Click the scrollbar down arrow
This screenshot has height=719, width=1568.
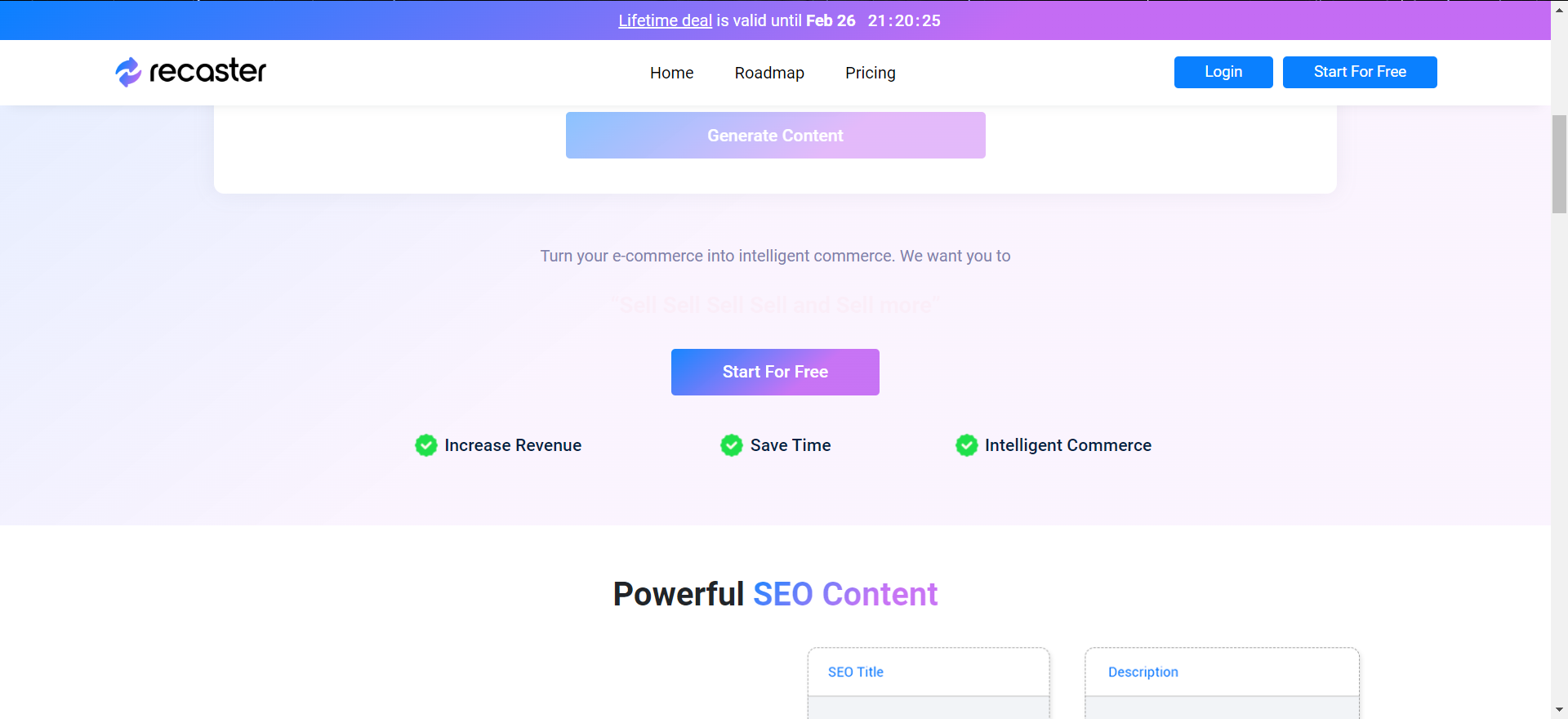[1559, 710]
